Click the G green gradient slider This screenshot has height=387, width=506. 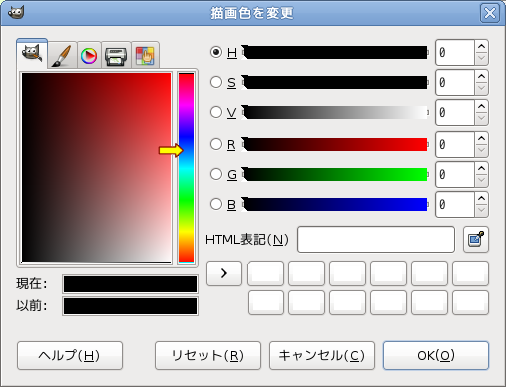click(335, 174)
